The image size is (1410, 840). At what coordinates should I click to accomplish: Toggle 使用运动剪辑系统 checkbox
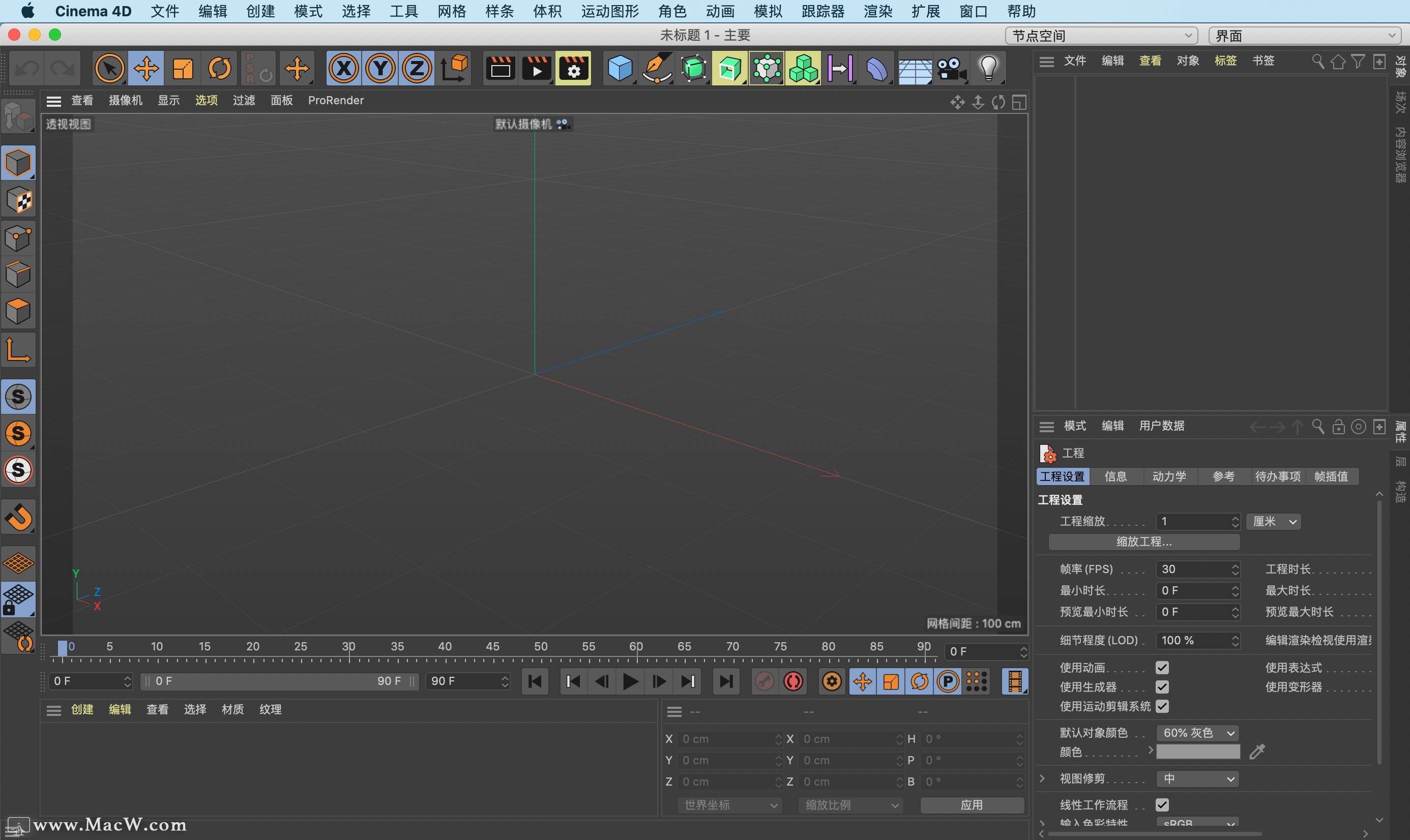tap(1162, 706)
